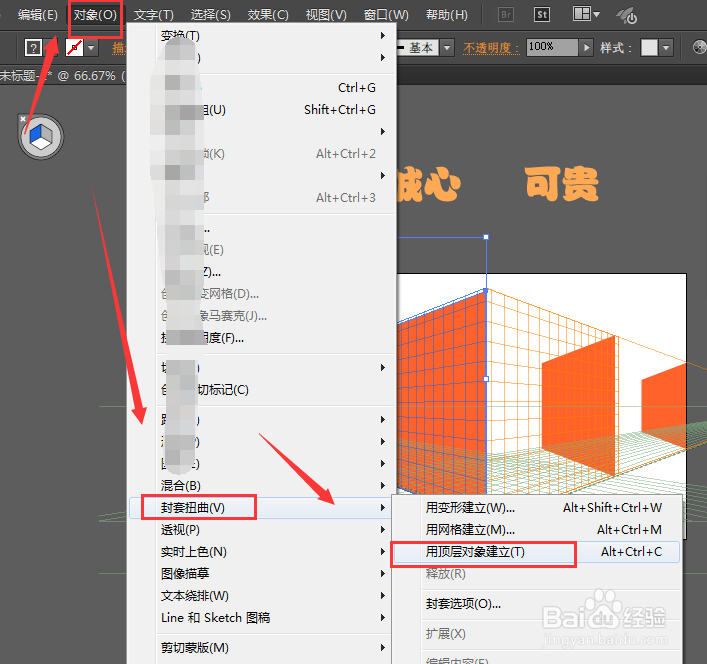Screen dimensions: 707x664
Task: Choose 透视(P) submenu
Action: coord(262,530)
